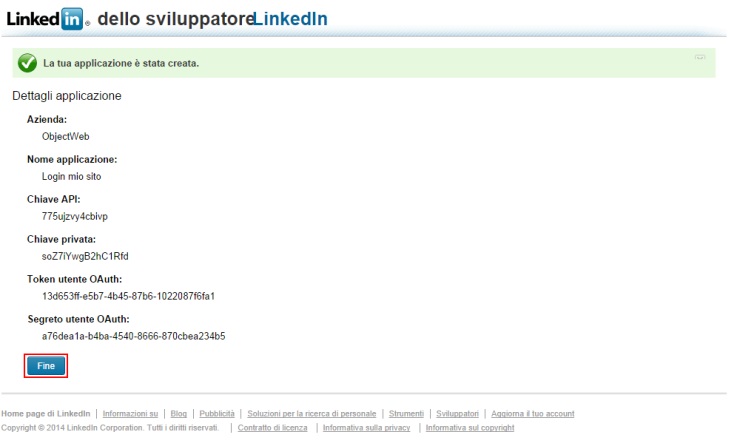740x445 pixels.
Task: Open the Strumenti footer link
Action: [x=407, y=413]
